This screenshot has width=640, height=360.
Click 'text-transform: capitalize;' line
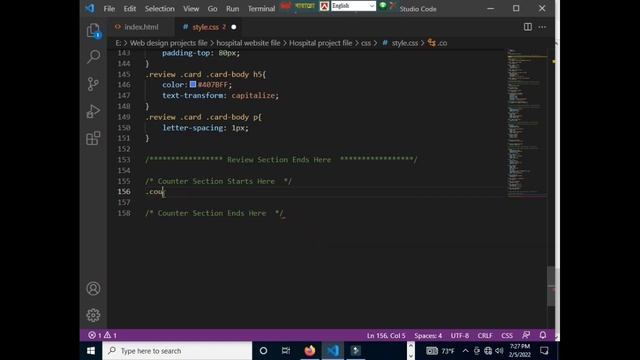tap(220, 96)
